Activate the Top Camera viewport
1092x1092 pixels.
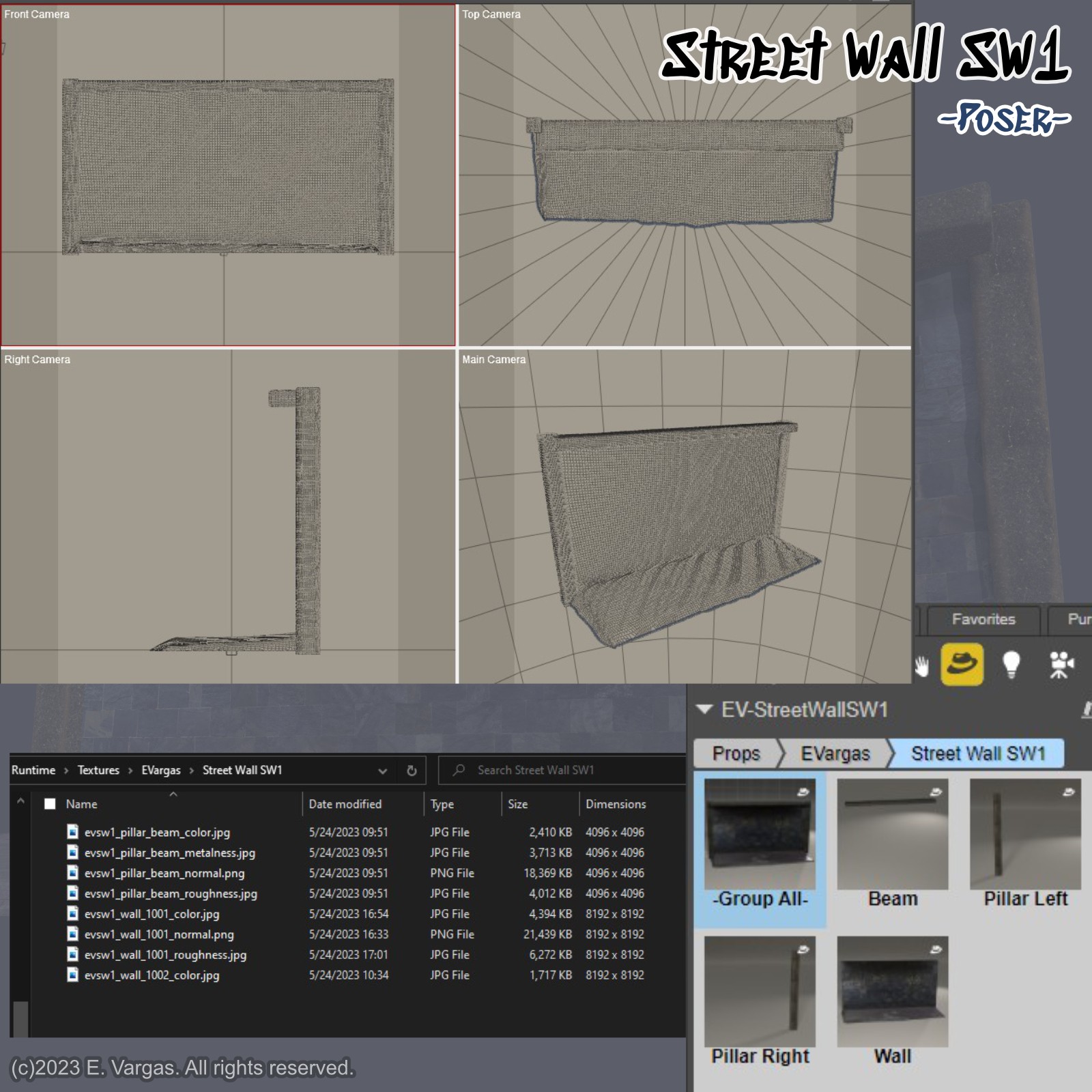(x=685, y=175)
